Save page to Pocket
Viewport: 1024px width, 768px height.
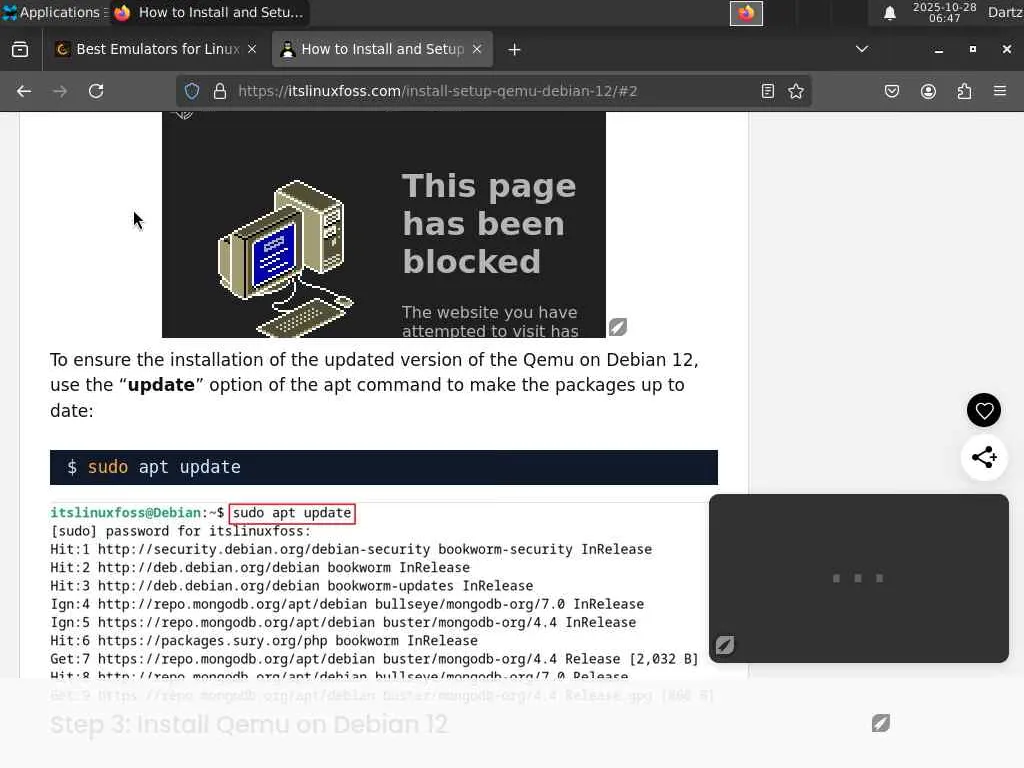click(x=892, y=91)
